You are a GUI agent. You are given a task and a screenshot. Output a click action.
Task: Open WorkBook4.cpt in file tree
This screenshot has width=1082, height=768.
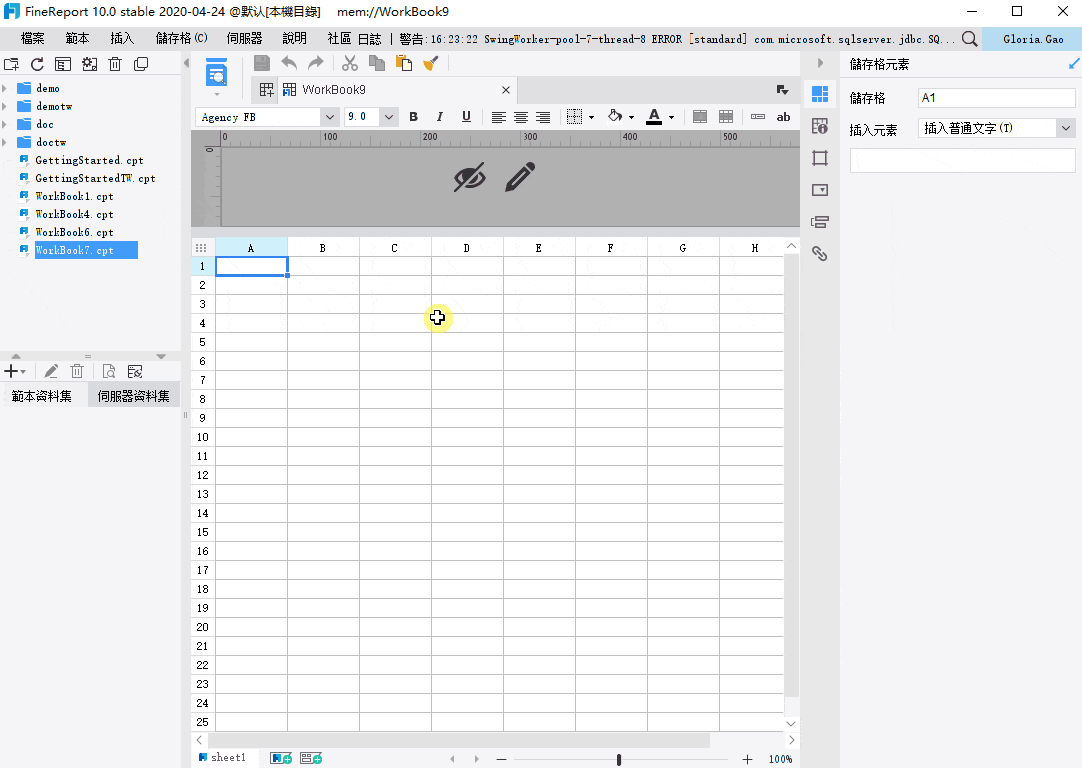(x=74, y=215)
